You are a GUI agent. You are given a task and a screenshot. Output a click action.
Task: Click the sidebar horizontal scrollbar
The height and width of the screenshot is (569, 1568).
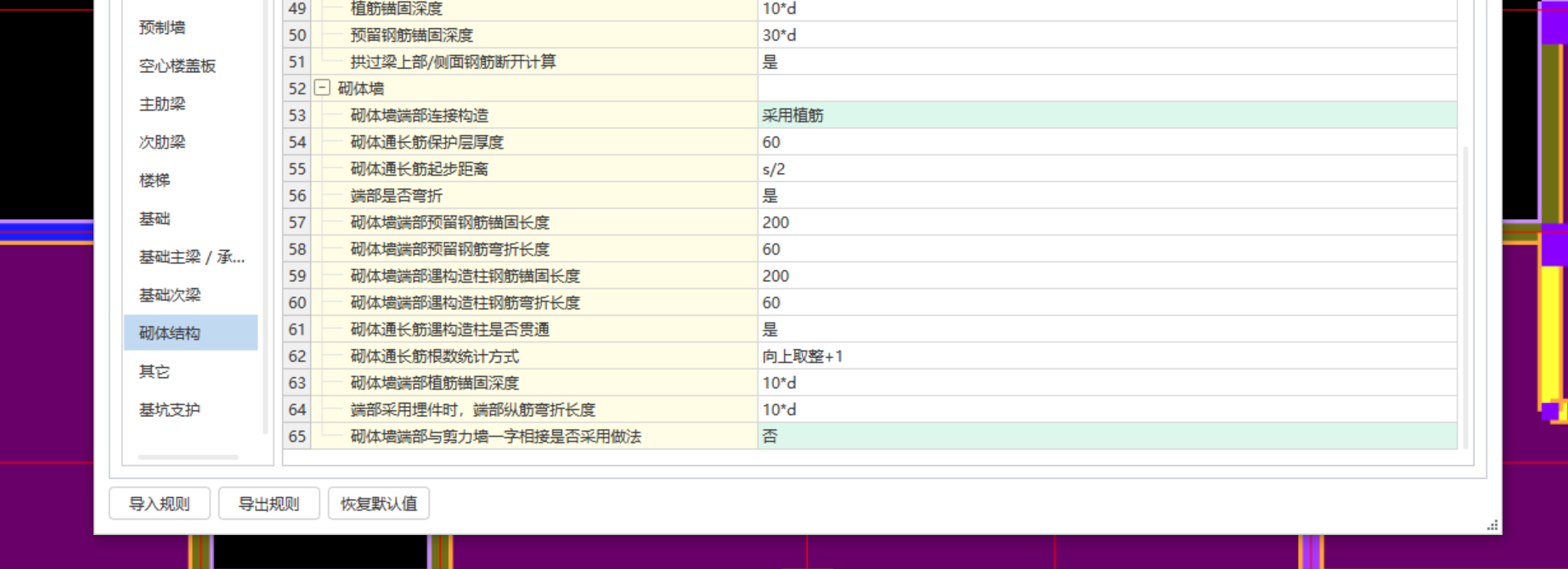pos(189,457)
